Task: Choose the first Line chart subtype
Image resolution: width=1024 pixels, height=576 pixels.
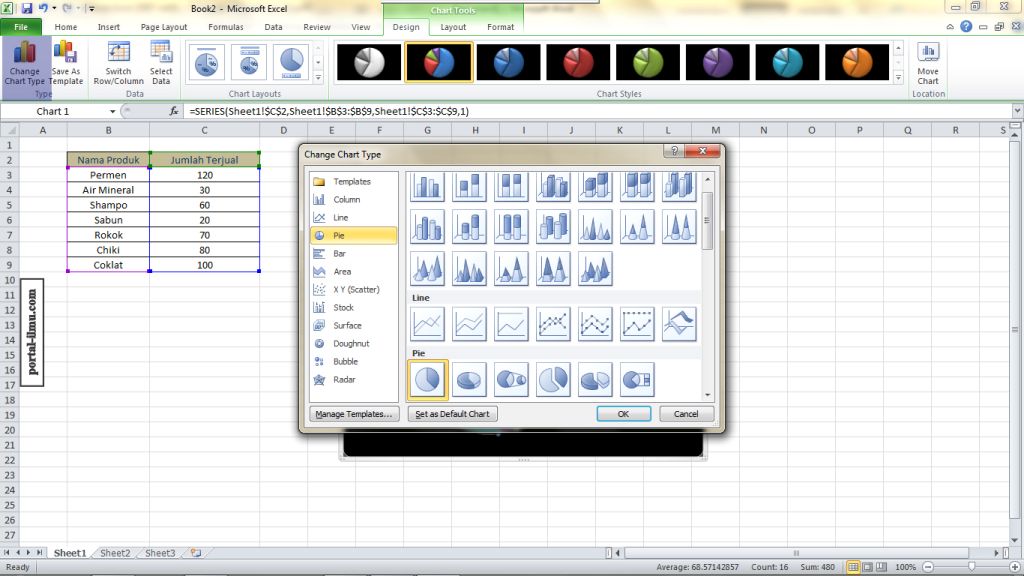Action: pyautogui.click(x=428, y=324)
